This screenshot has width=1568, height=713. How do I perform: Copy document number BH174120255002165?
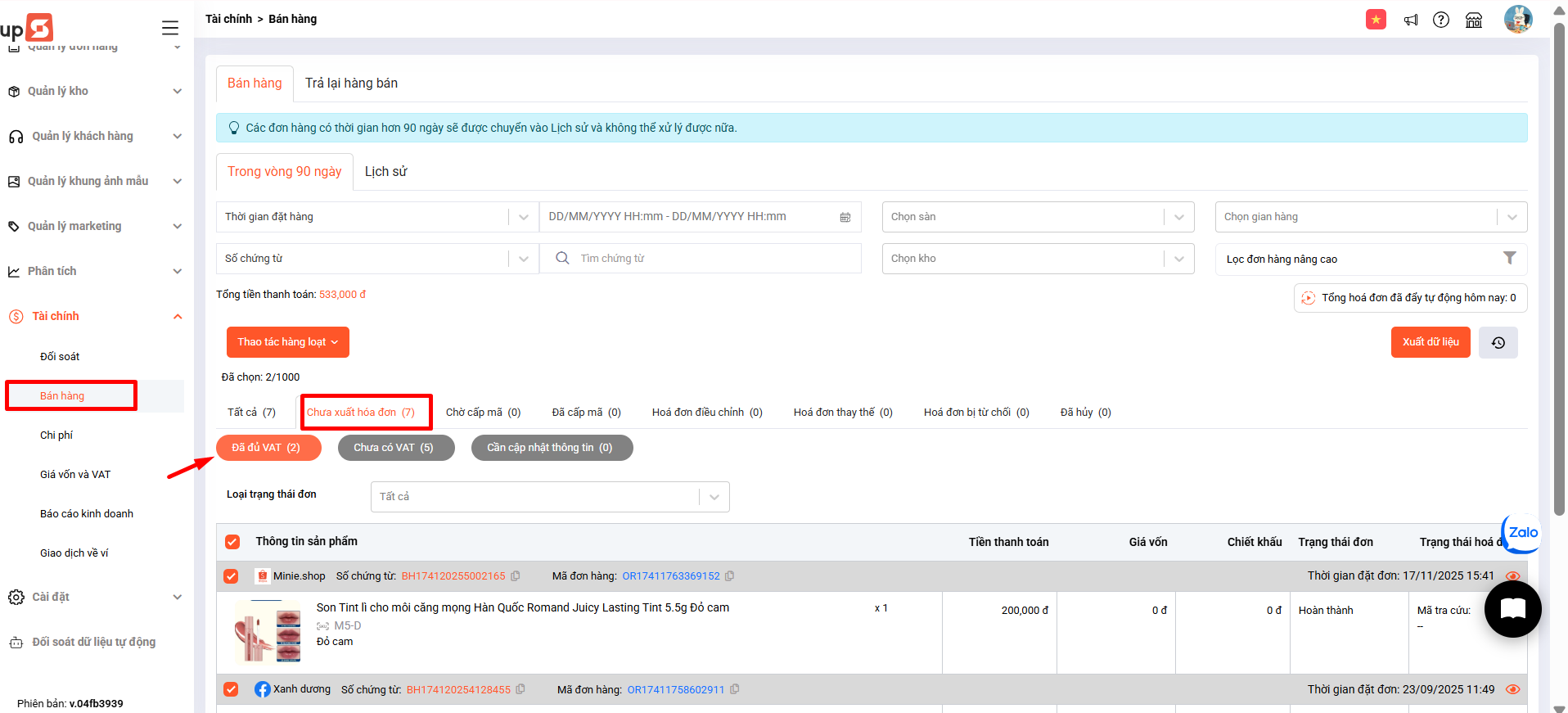pos(516,576)
